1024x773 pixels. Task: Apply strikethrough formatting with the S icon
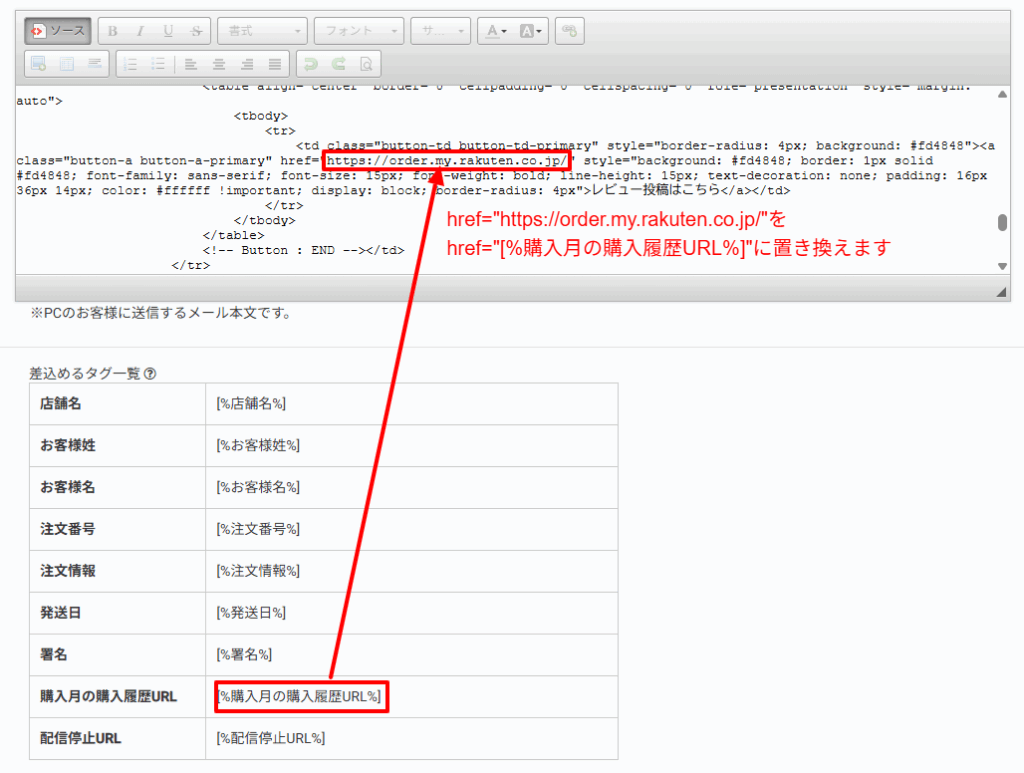pos(196,31)
